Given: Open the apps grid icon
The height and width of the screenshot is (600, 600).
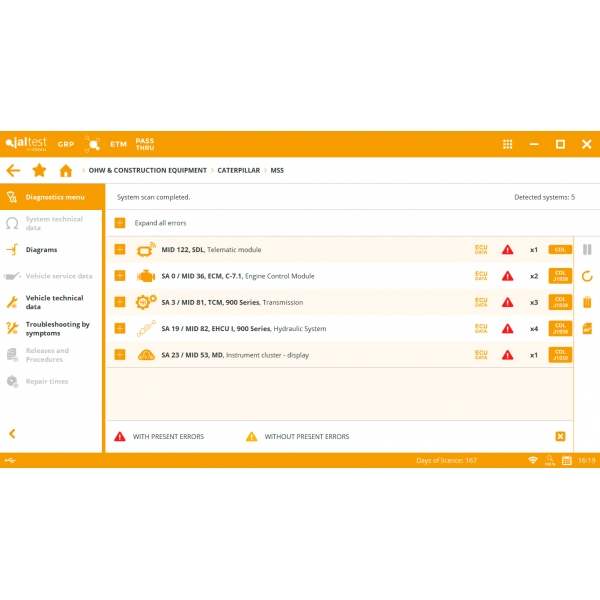Looking at the screenshot, I should [508, 144].
